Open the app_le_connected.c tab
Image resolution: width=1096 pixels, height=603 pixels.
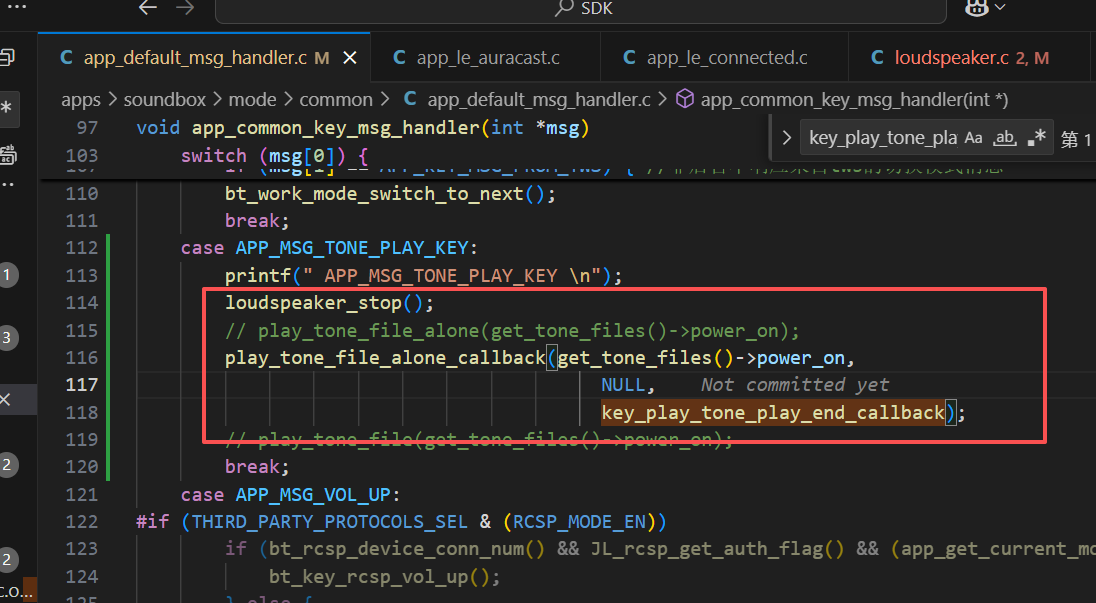(724, 58)
